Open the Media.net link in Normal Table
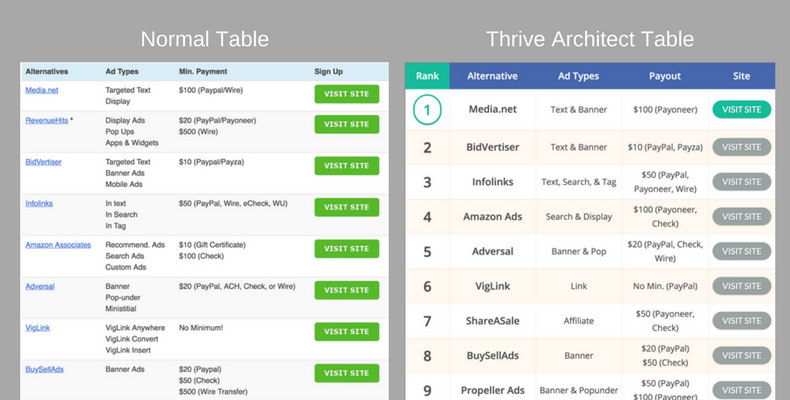The width and height of the screenshot is (790, 400). coord(42,90)
